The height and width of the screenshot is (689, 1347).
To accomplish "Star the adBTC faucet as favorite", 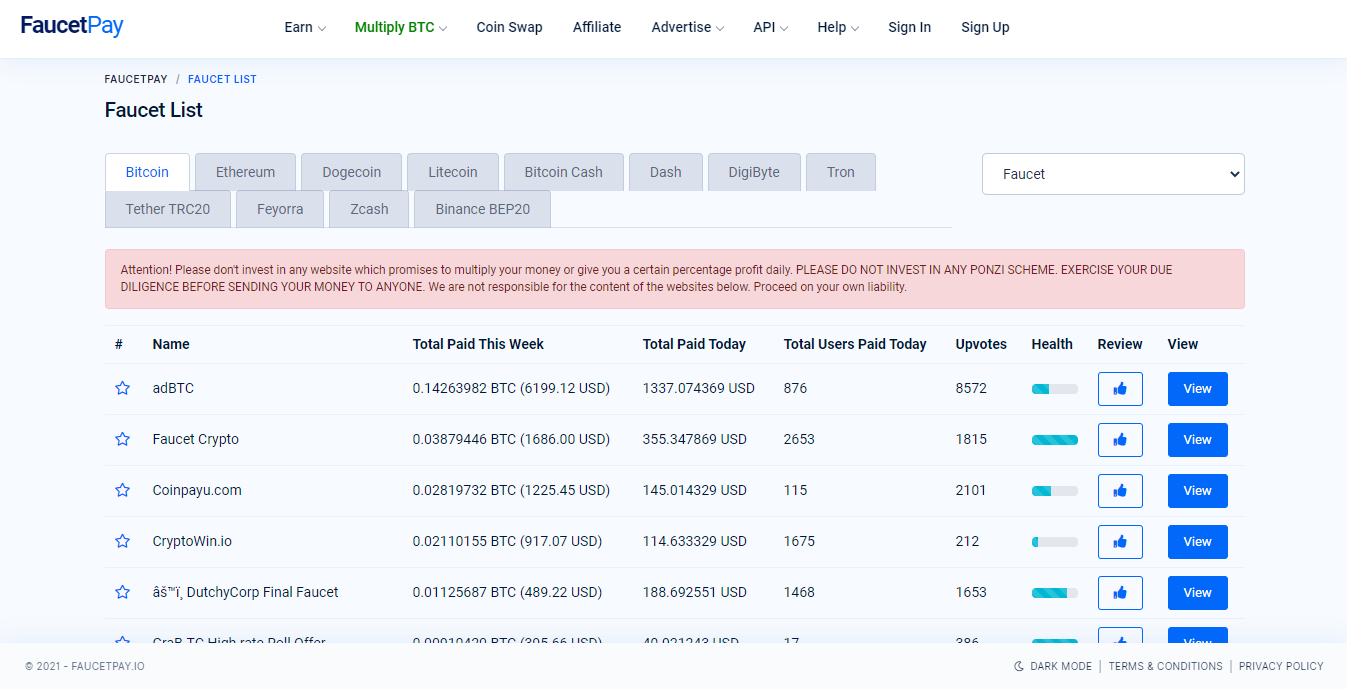I will click(x=122, y=388).
